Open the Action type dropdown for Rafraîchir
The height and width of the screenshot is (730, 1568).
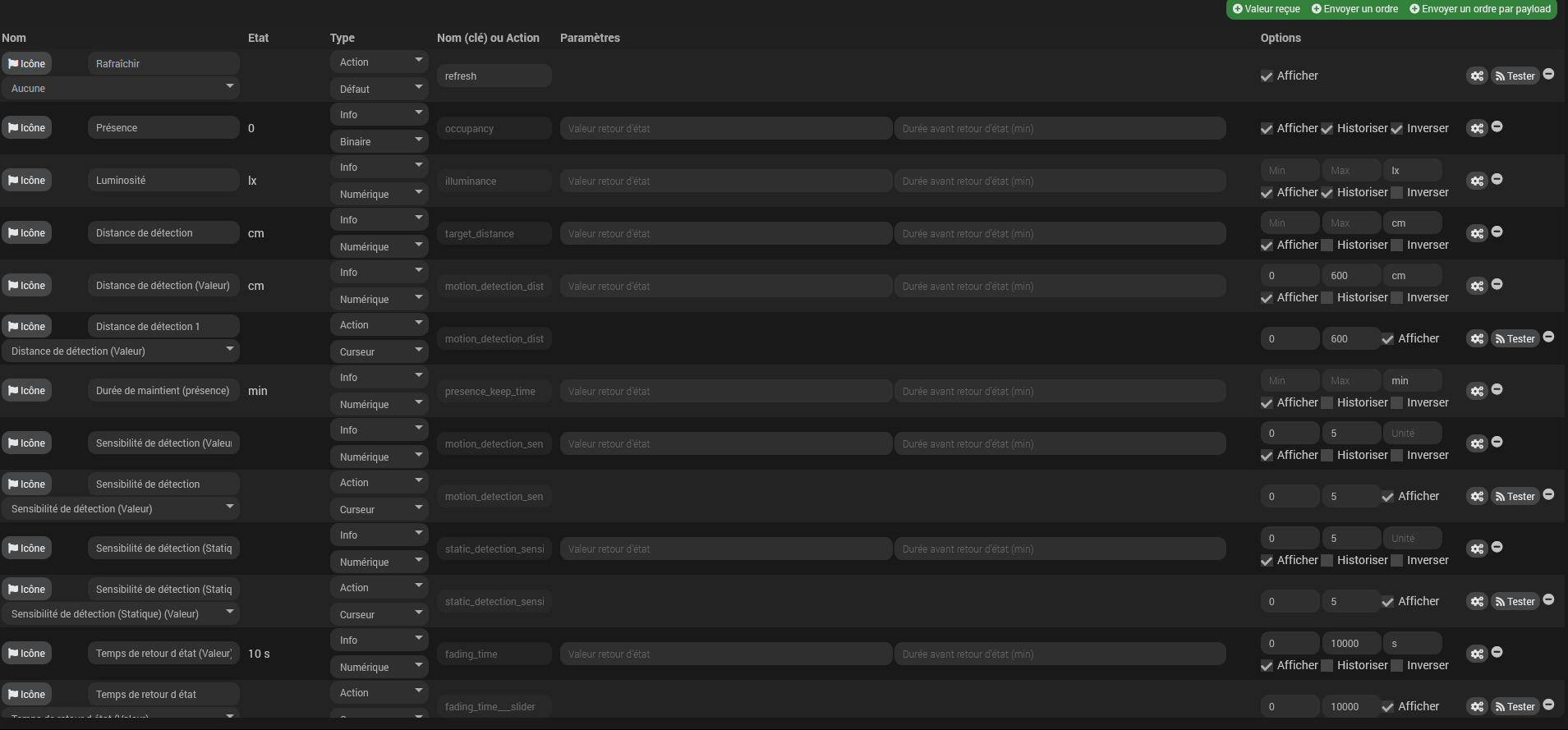click(379, 62)
